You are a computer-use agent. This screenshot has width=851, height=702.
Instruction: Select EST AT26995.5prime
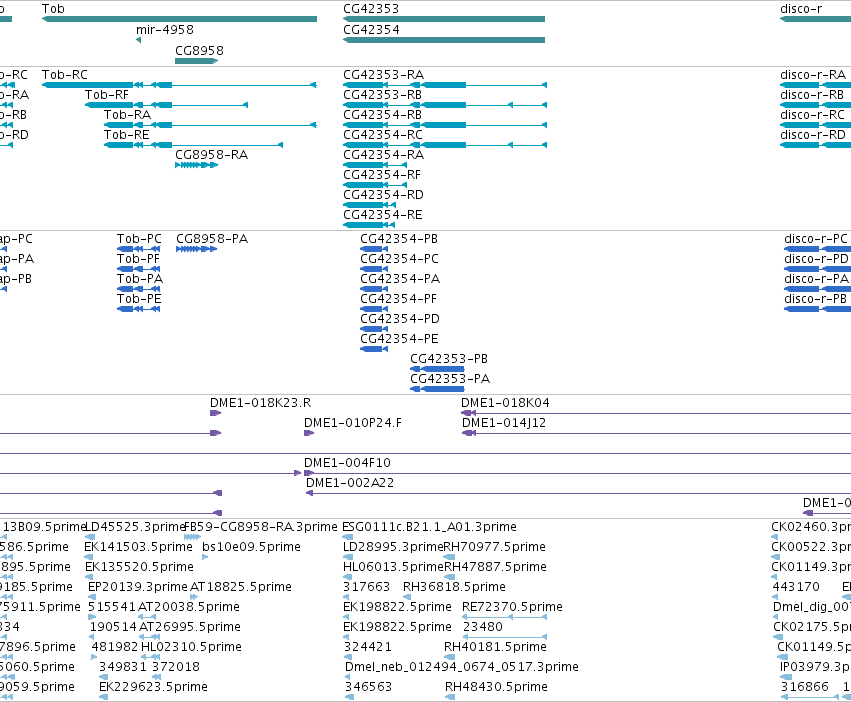(x=190, y=627)
